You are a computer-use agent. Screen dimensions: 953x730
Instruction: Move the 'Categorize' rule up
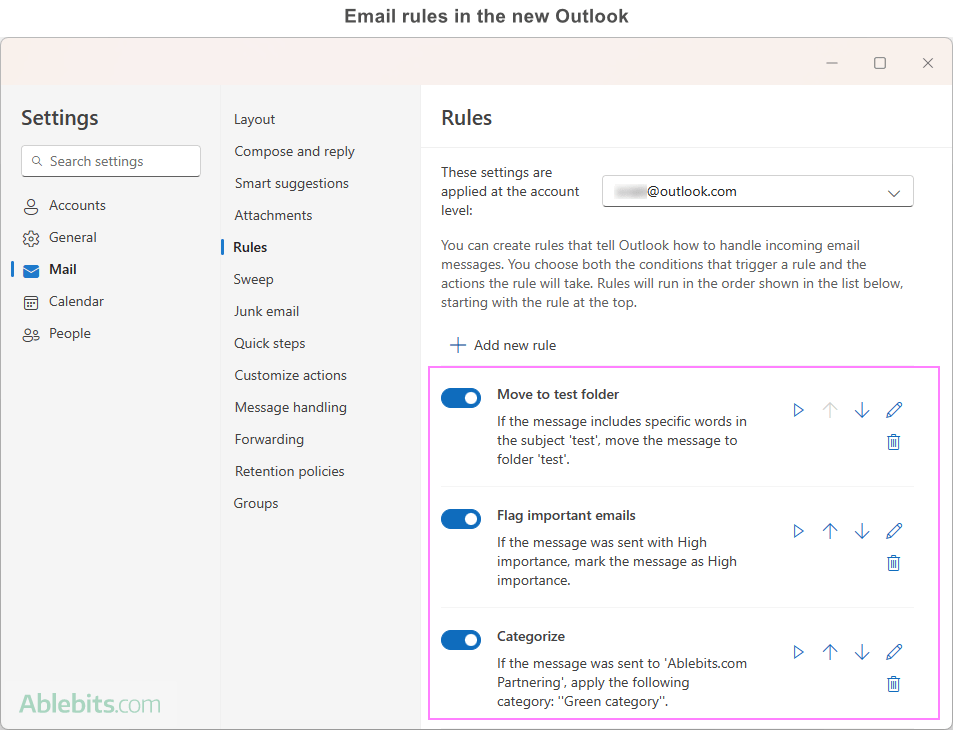coord(830,652)
